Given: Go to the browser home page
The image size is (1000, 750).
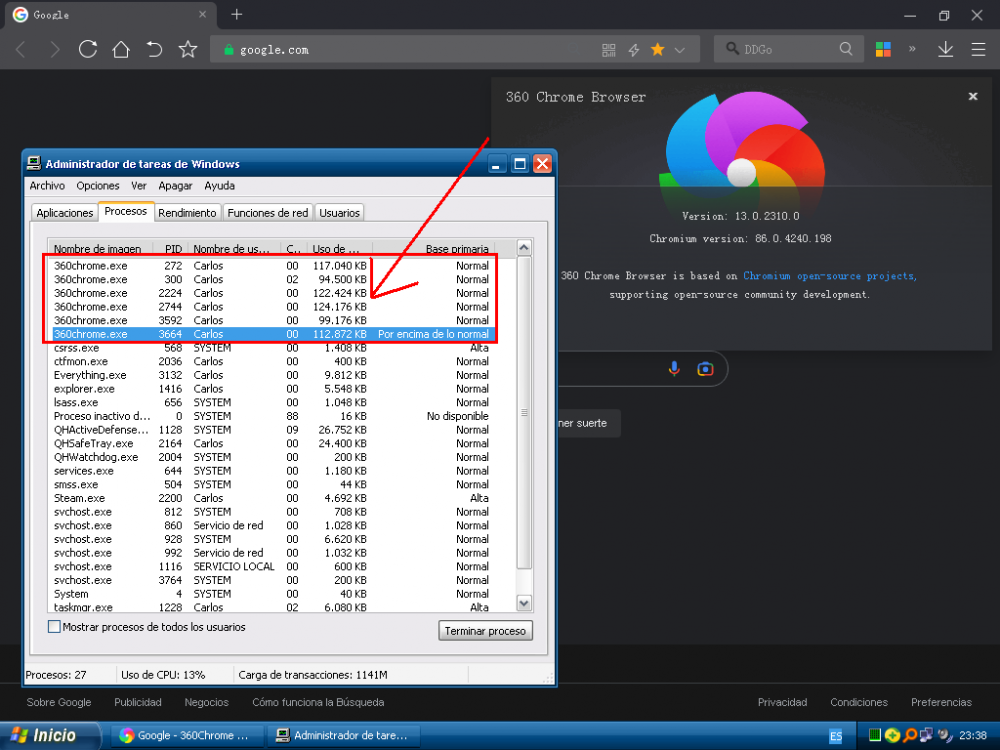Looking at the screenshot, I should point(121,49).
